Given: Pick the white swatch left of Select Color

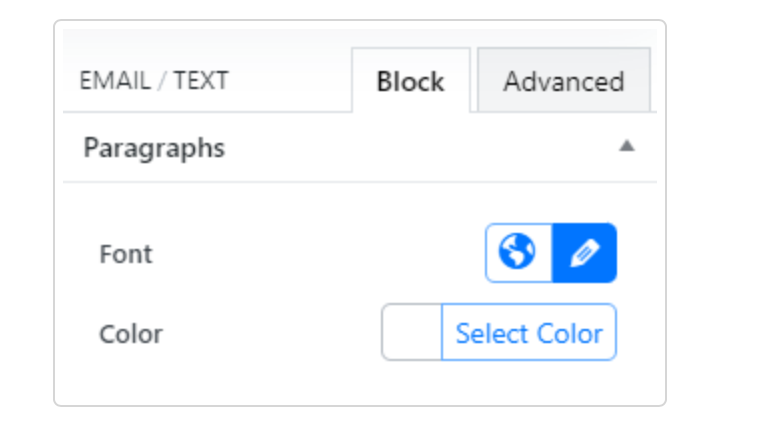Looking at the screenshot, I should click(412, 333).
